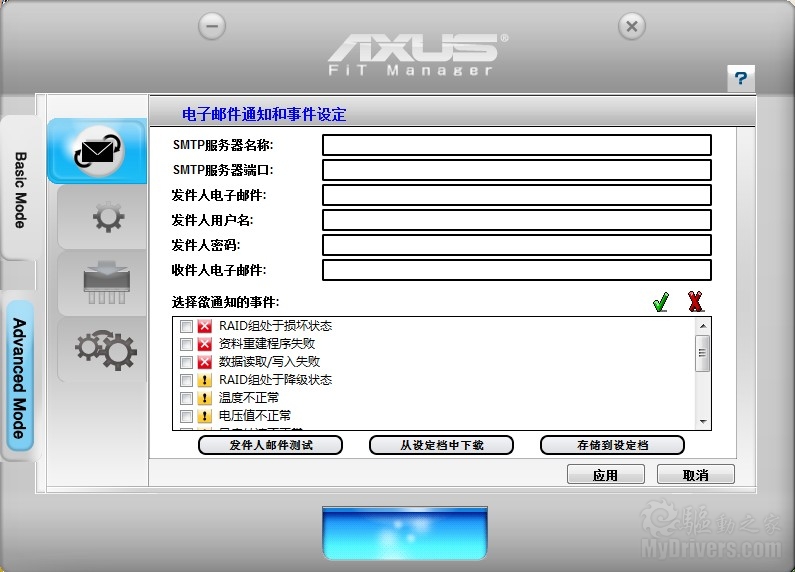This screenshot has width=795, height=572.
Task: Click the round minimize icon in header
Action: pyautogui.click(x=212, y=27)
